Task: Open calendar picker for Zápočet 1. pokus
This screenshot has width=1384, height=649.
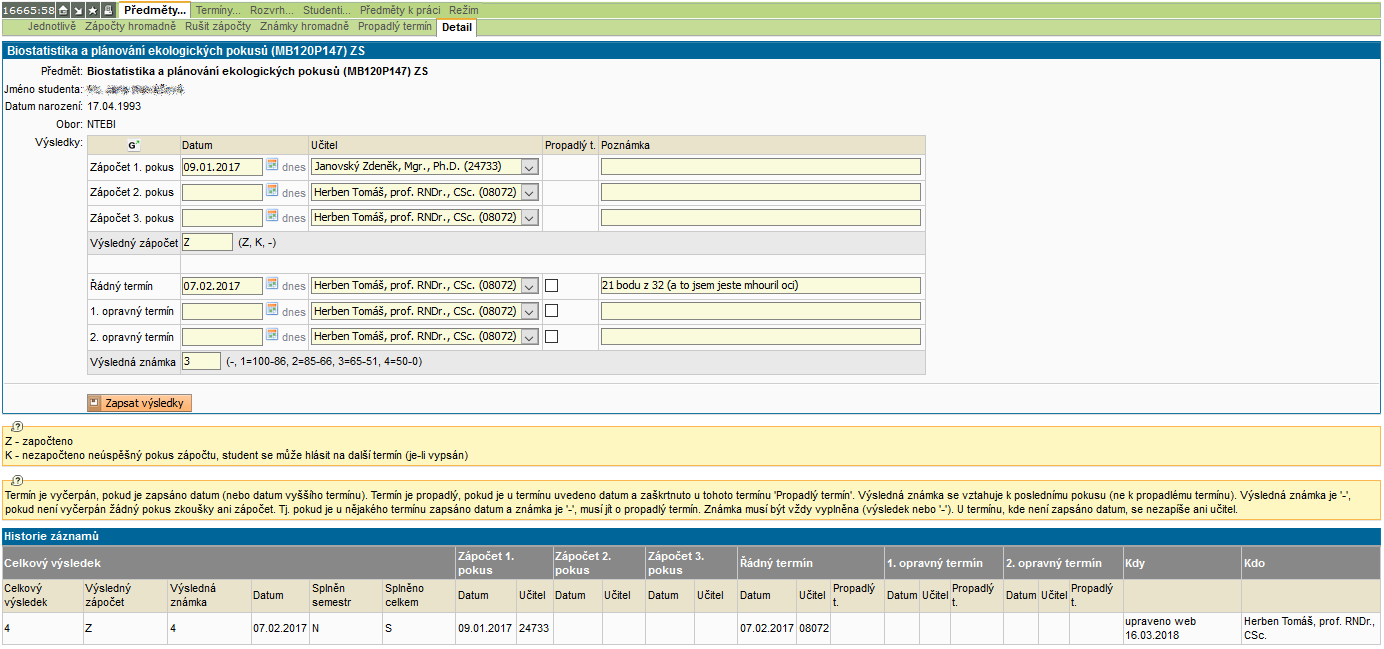Action: 272,166
